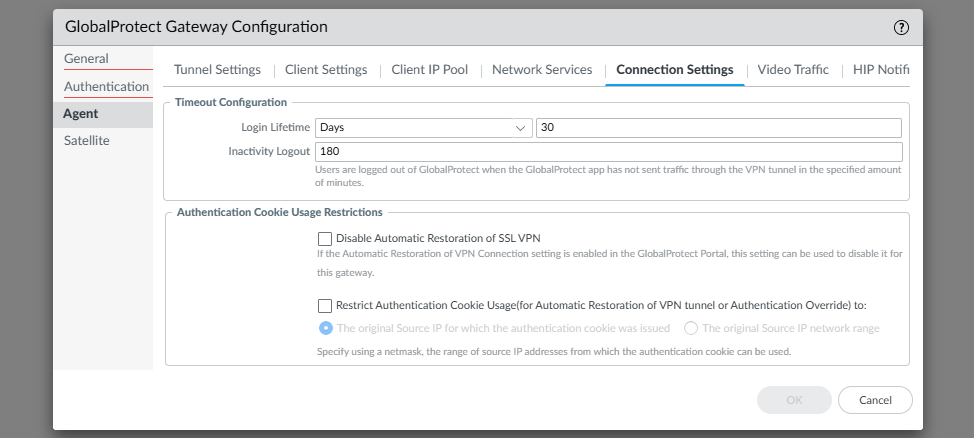Go to the Authentication sidebar section

(106, 87)
